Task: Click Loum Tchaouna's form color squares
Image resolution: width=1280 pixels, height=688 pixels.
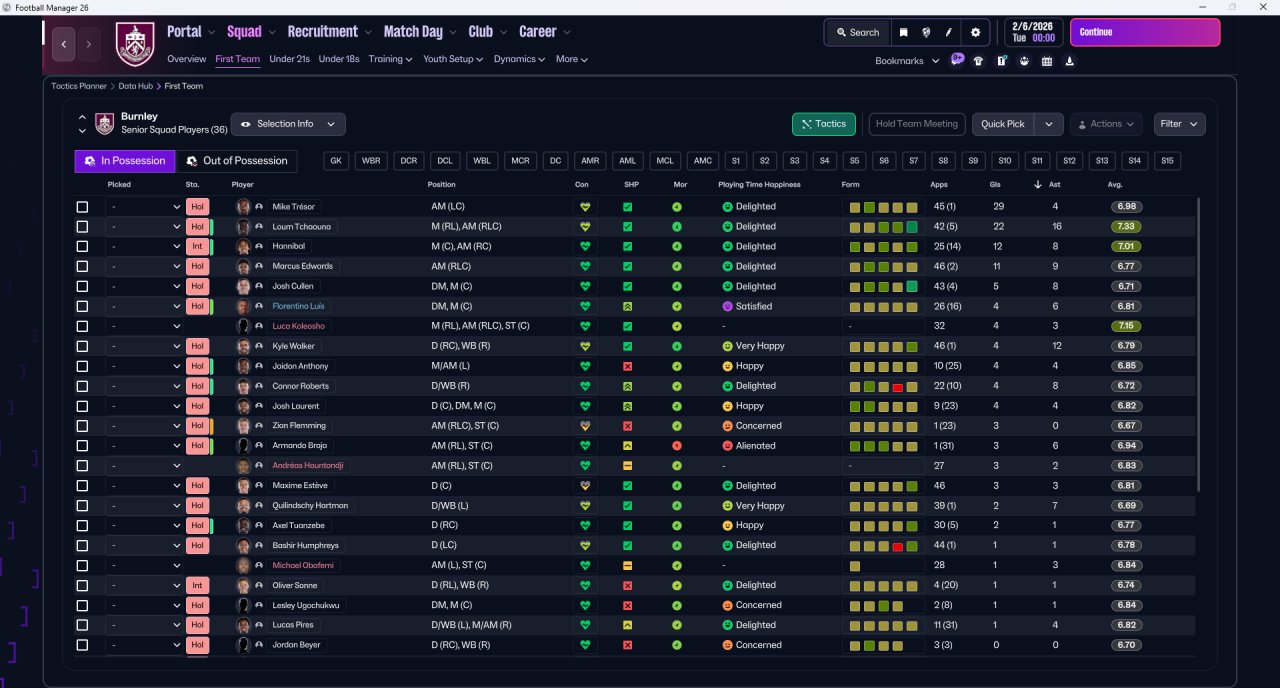Action: pos(883,227)
